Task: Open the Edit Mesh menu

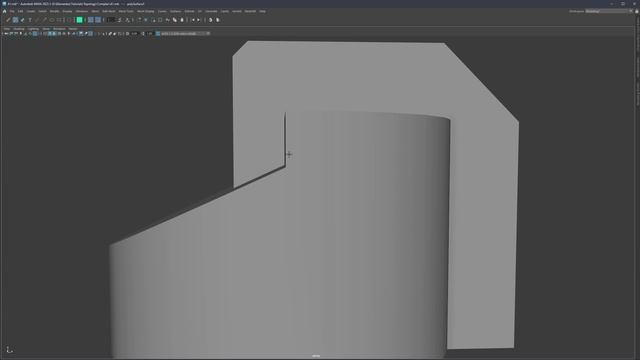Action: [109, 11]
